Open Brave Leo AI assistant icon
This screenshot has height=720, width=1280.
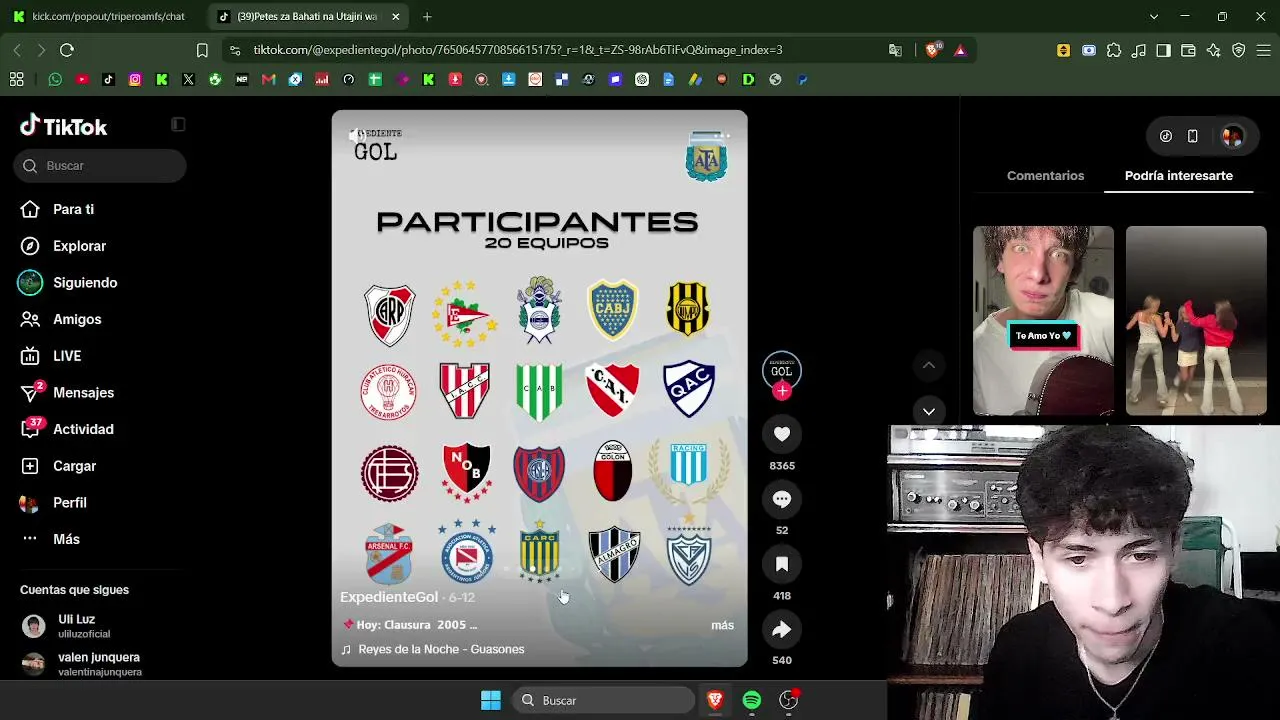[1213, 50]
